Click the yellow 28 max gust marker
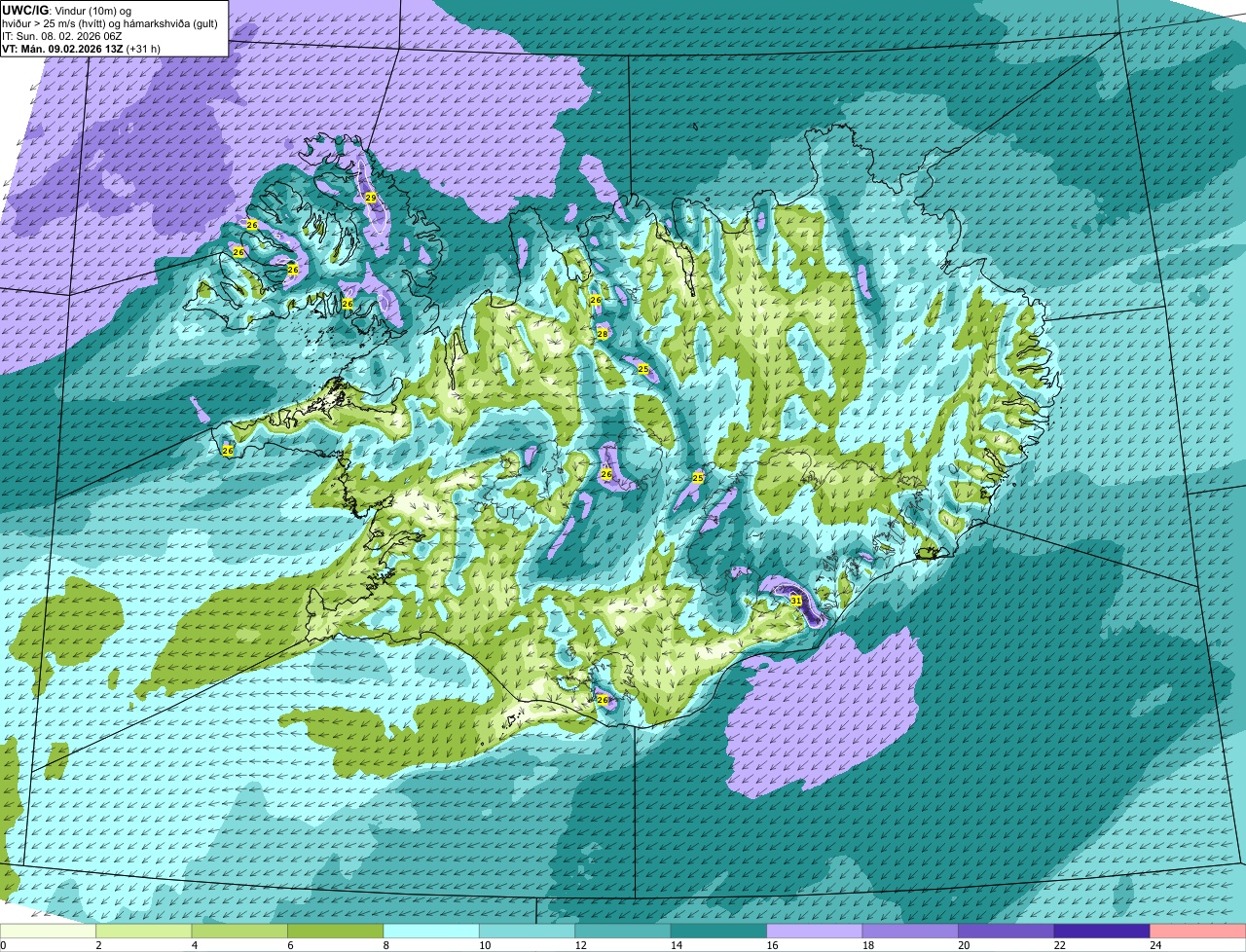 [x=602, y=334]
